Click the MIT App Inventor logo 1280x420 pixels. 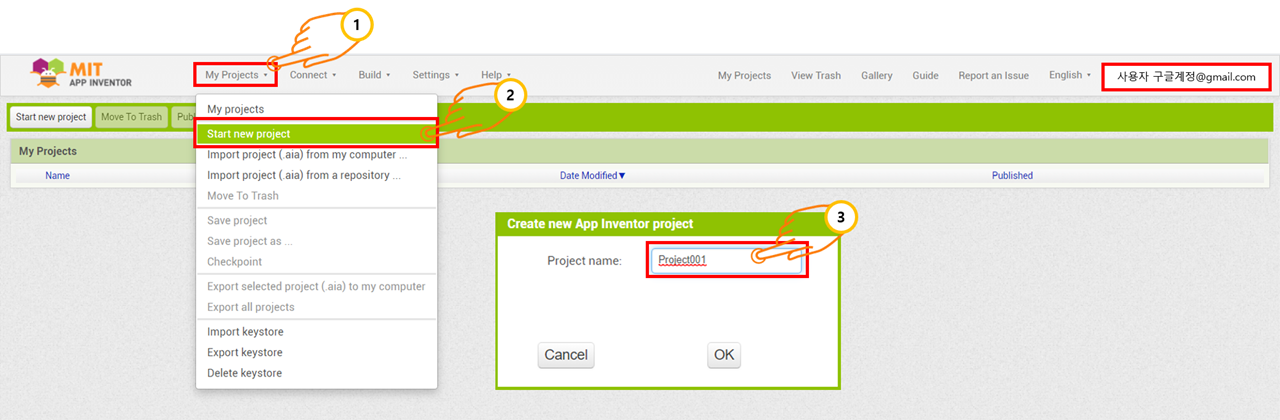coord(82,73)
